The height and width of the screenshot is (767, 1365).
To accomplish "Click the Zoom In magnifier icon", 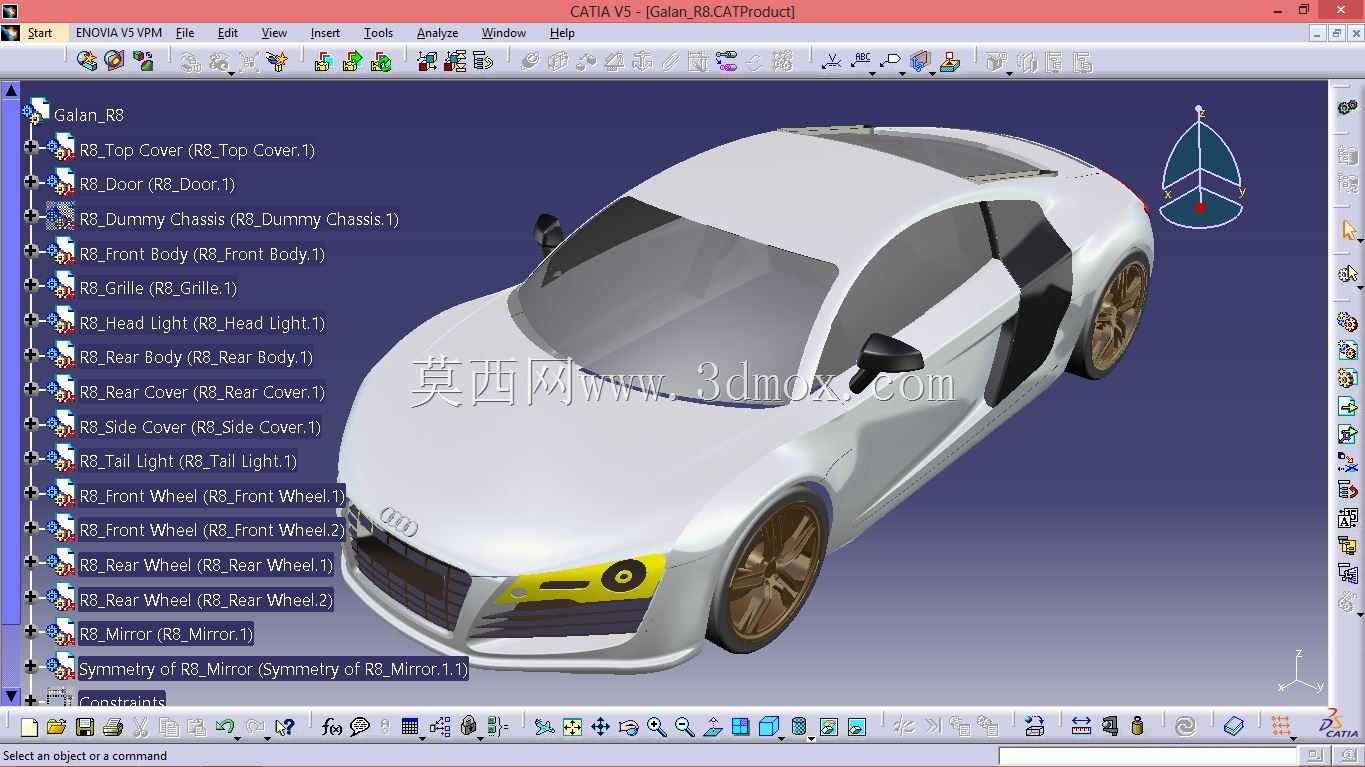I will [x=656, y=727].
